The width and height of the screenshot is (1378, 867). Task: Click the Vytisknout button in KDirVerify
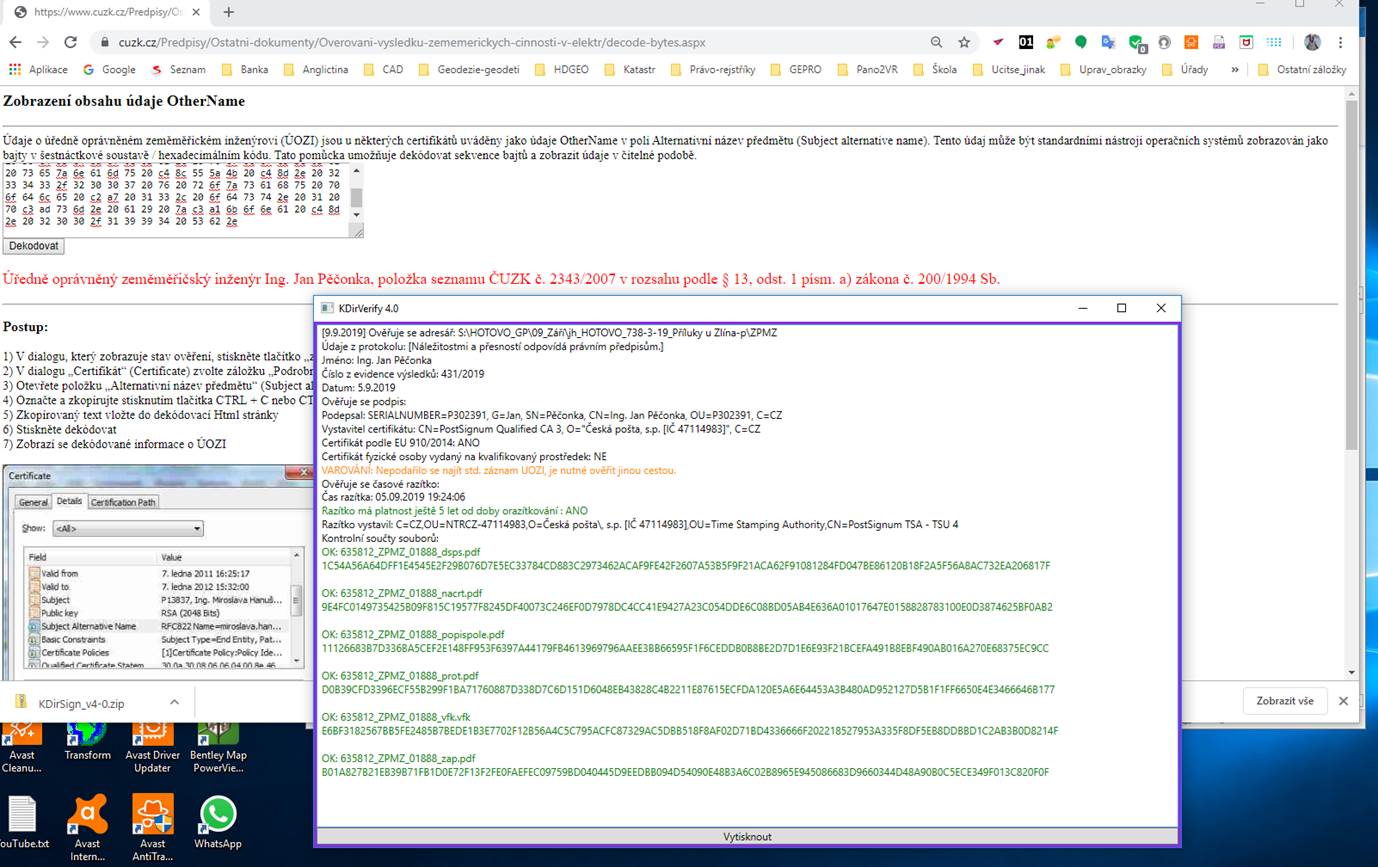click(747, 836)
